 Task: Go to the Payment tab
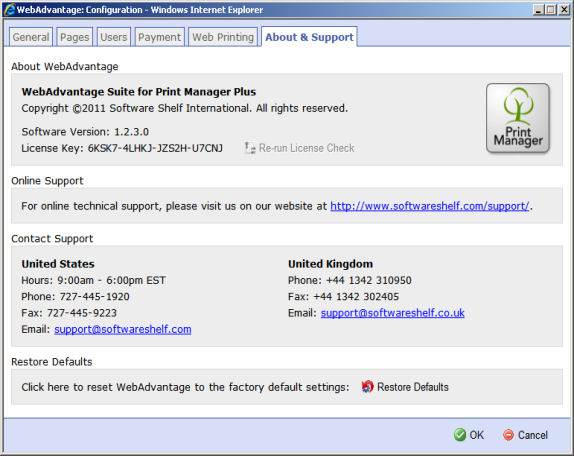159,37
